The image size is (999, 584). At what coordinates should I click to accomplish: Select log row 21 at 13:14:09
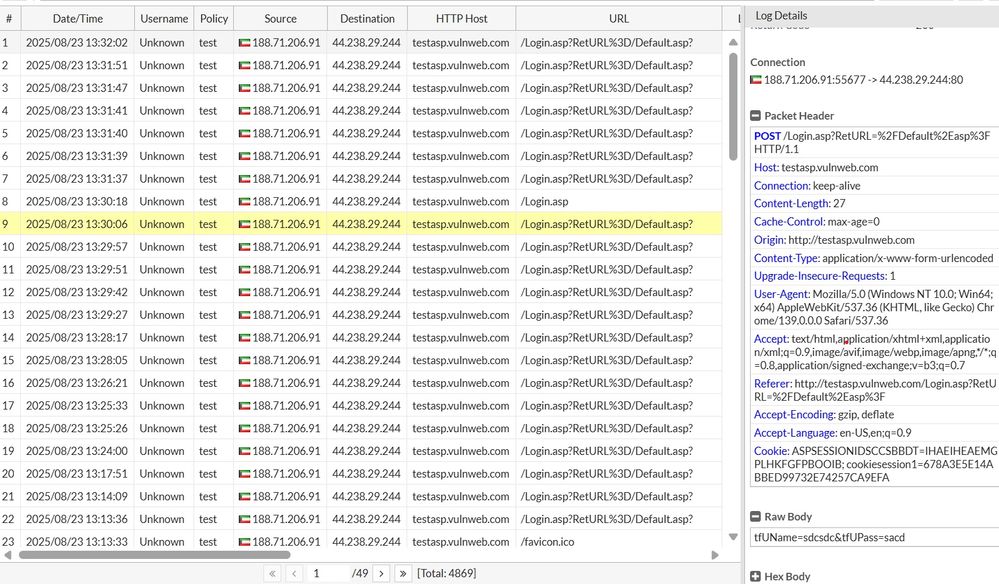click(361, 496)
